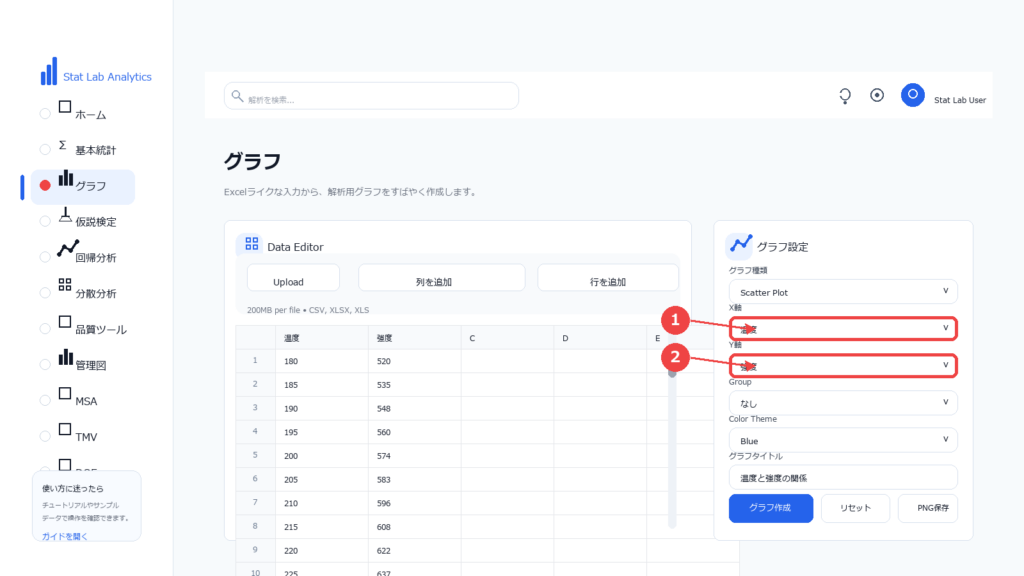Open the Group なし dropdown
The width and height of the screenshot is (1024, 576).
(x=843, y=403)
